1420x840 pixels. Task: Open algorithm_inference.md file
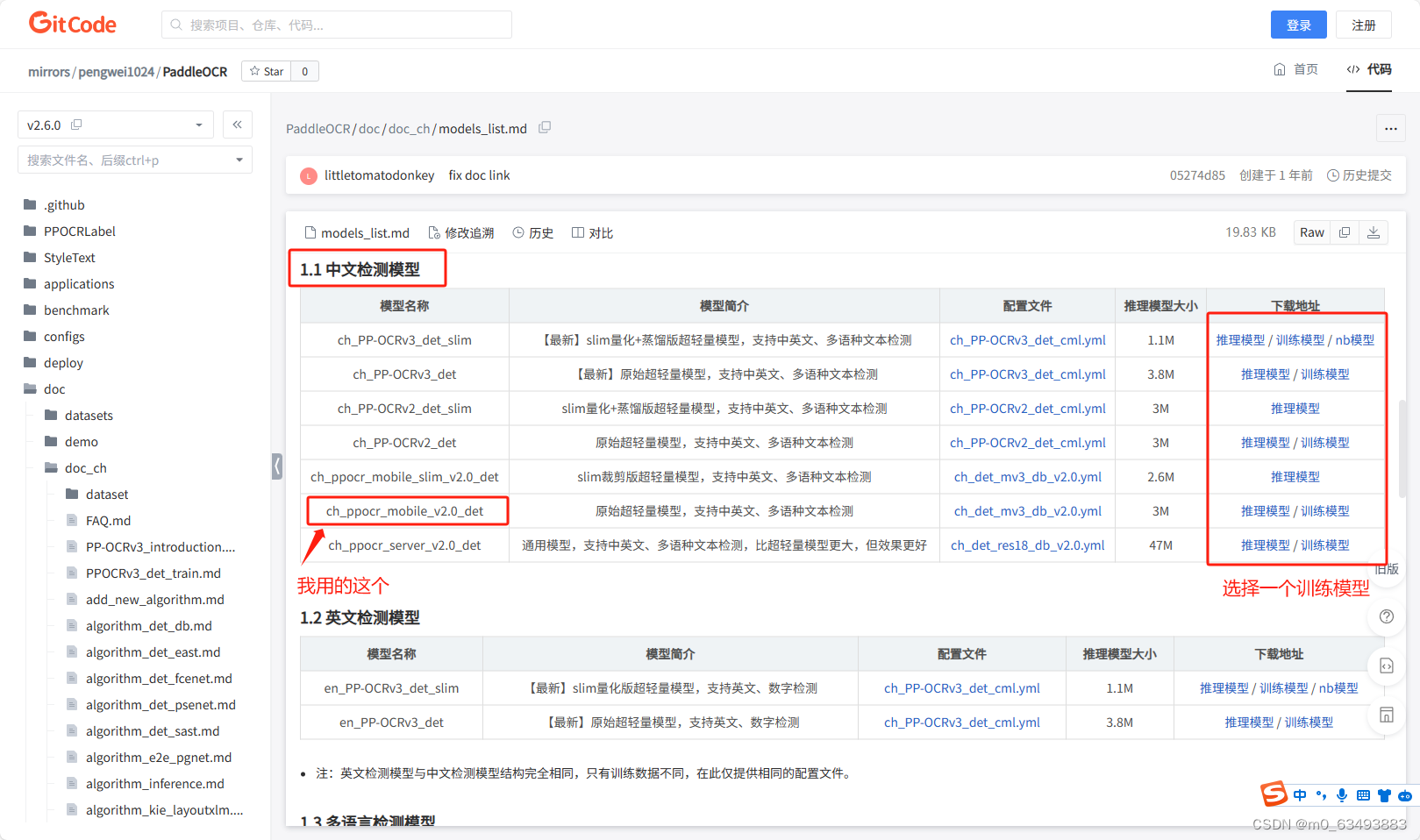pos(155,784)
